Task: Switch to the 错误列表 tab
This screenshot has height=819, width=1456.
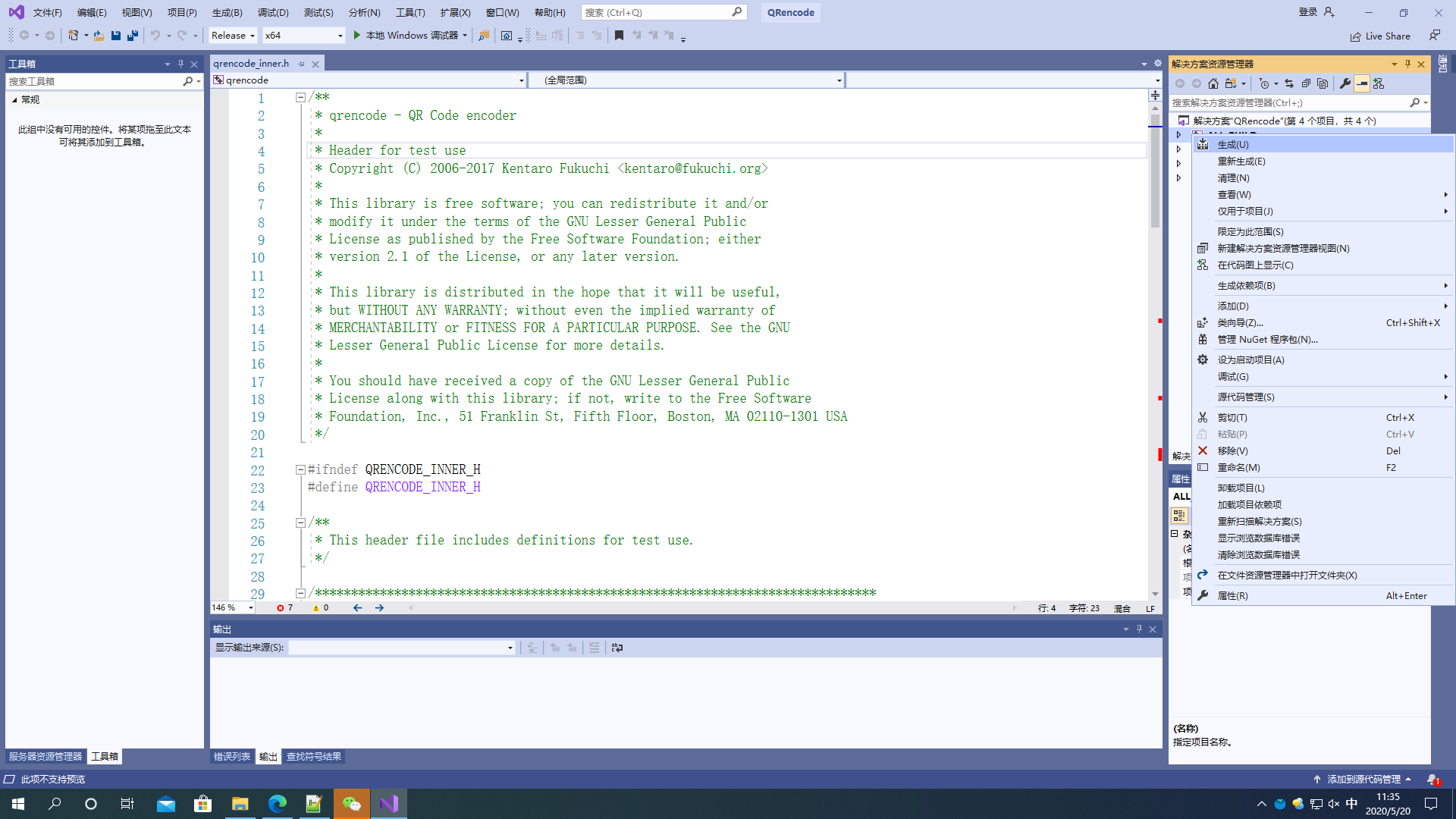Action: tap(231, 756)
